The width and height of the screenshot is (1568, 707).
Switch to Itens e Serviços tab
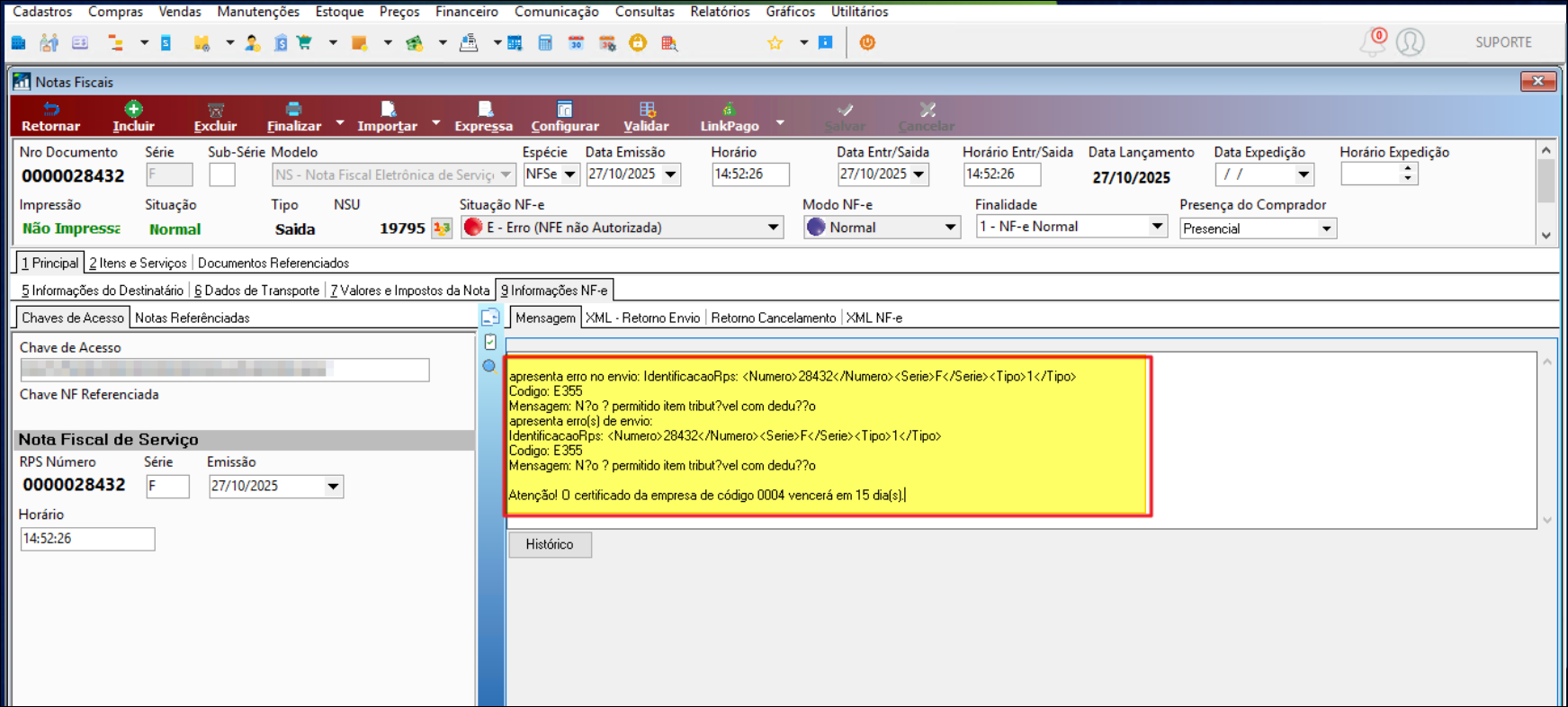[138, 263]
